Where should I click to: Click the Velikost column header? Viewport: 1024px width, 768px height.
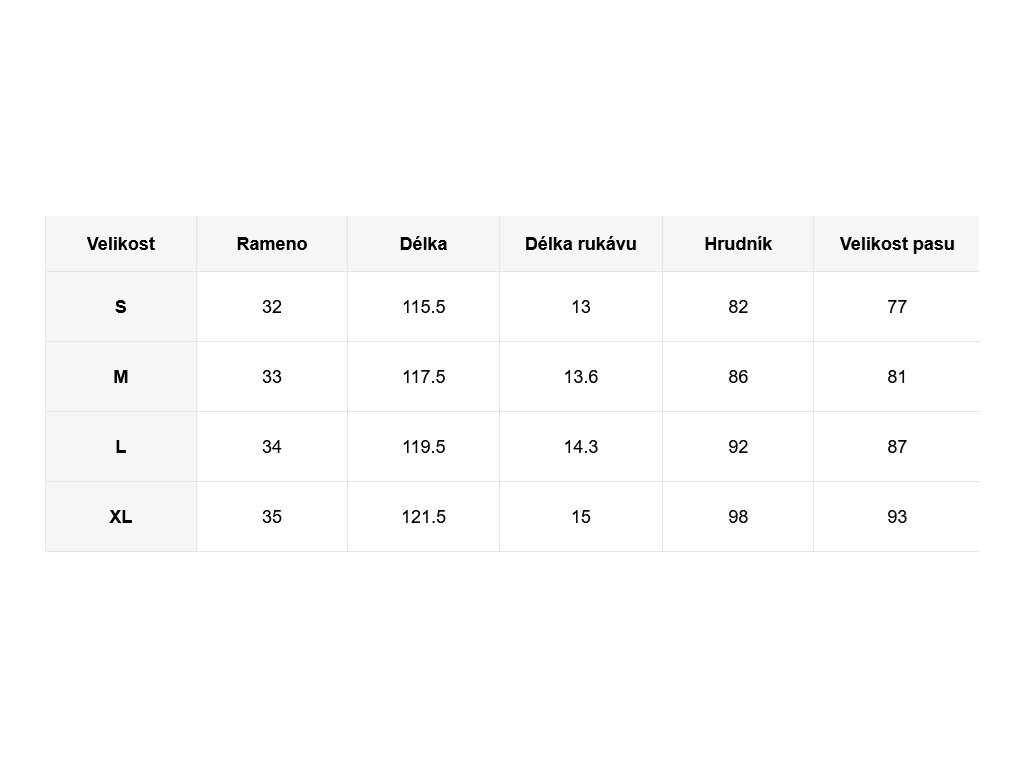pyautogui.click(x=121, y=244)
